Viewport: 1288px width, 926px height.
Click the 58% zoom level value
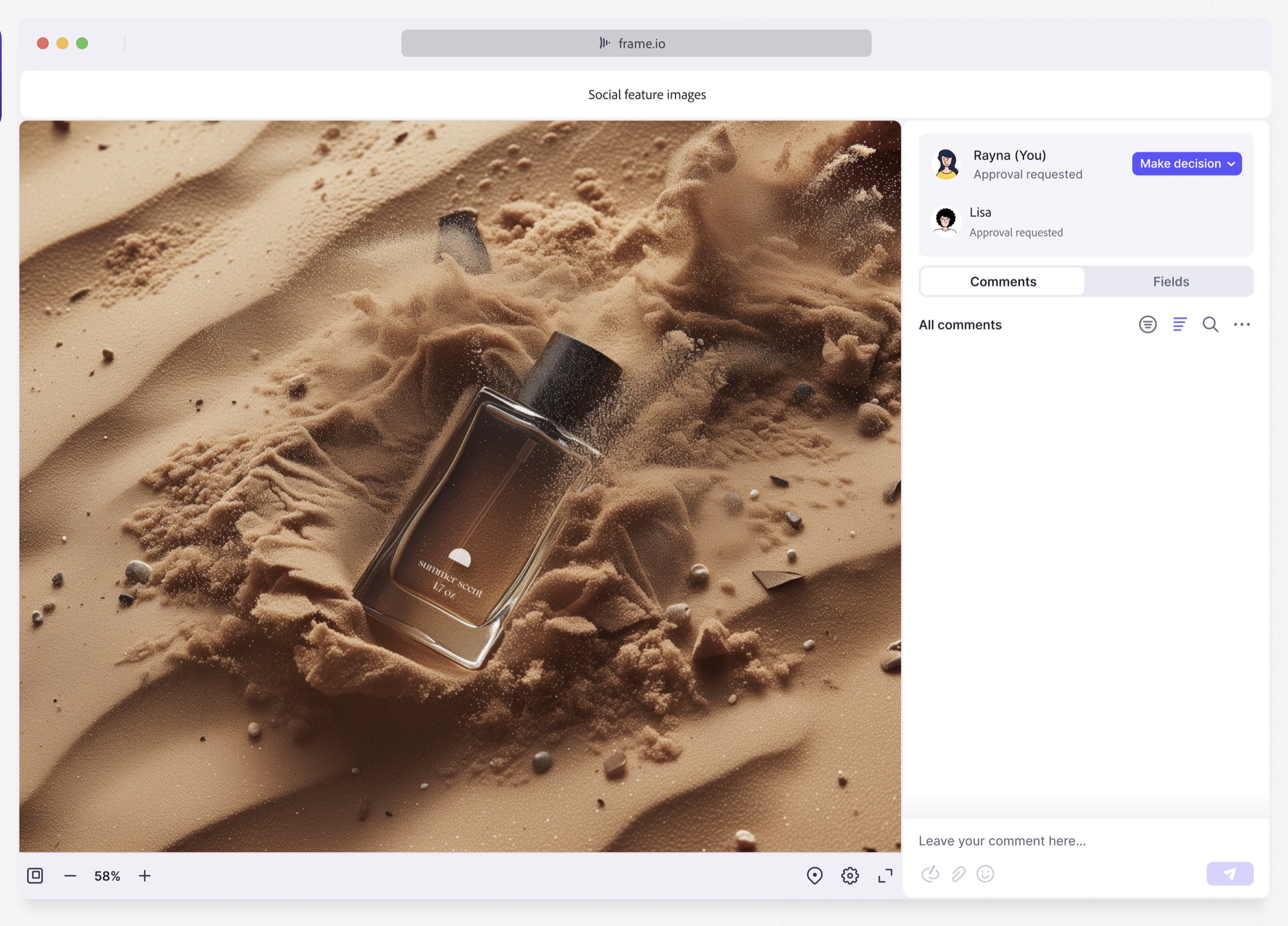point(108,876)
